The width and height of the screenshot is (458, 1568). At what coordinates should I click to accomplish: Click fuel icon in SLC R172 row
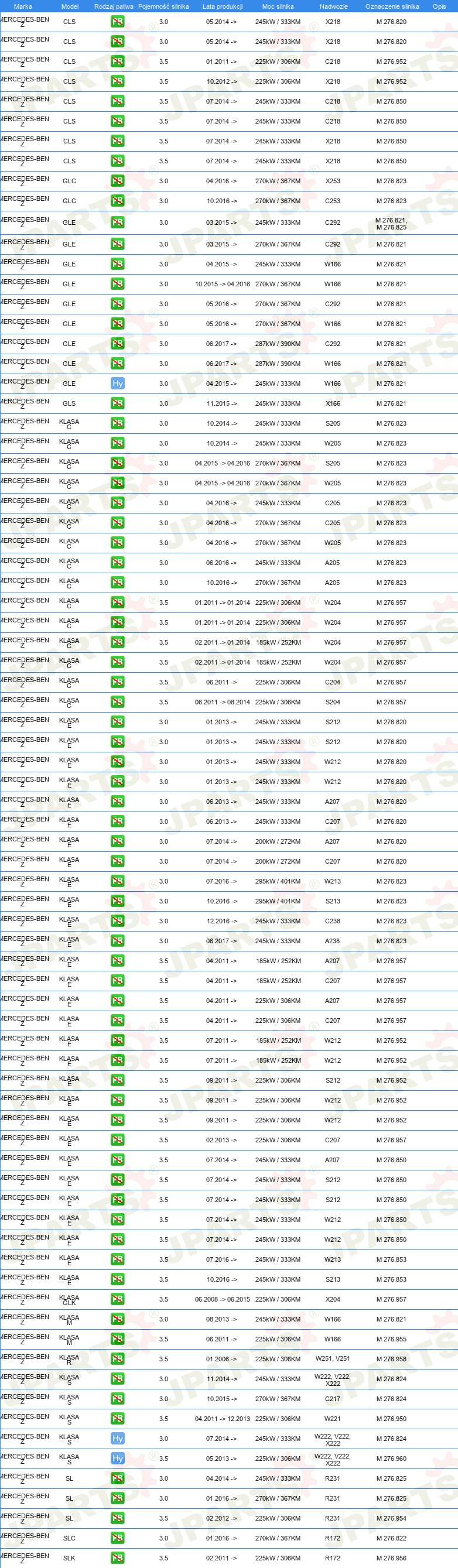click(118, 1538)
